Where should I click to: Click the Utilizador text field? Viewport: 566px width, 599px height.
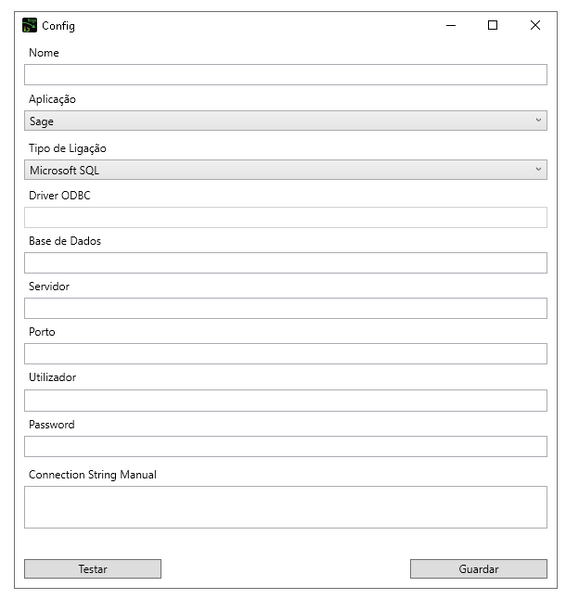coord(285,400)
